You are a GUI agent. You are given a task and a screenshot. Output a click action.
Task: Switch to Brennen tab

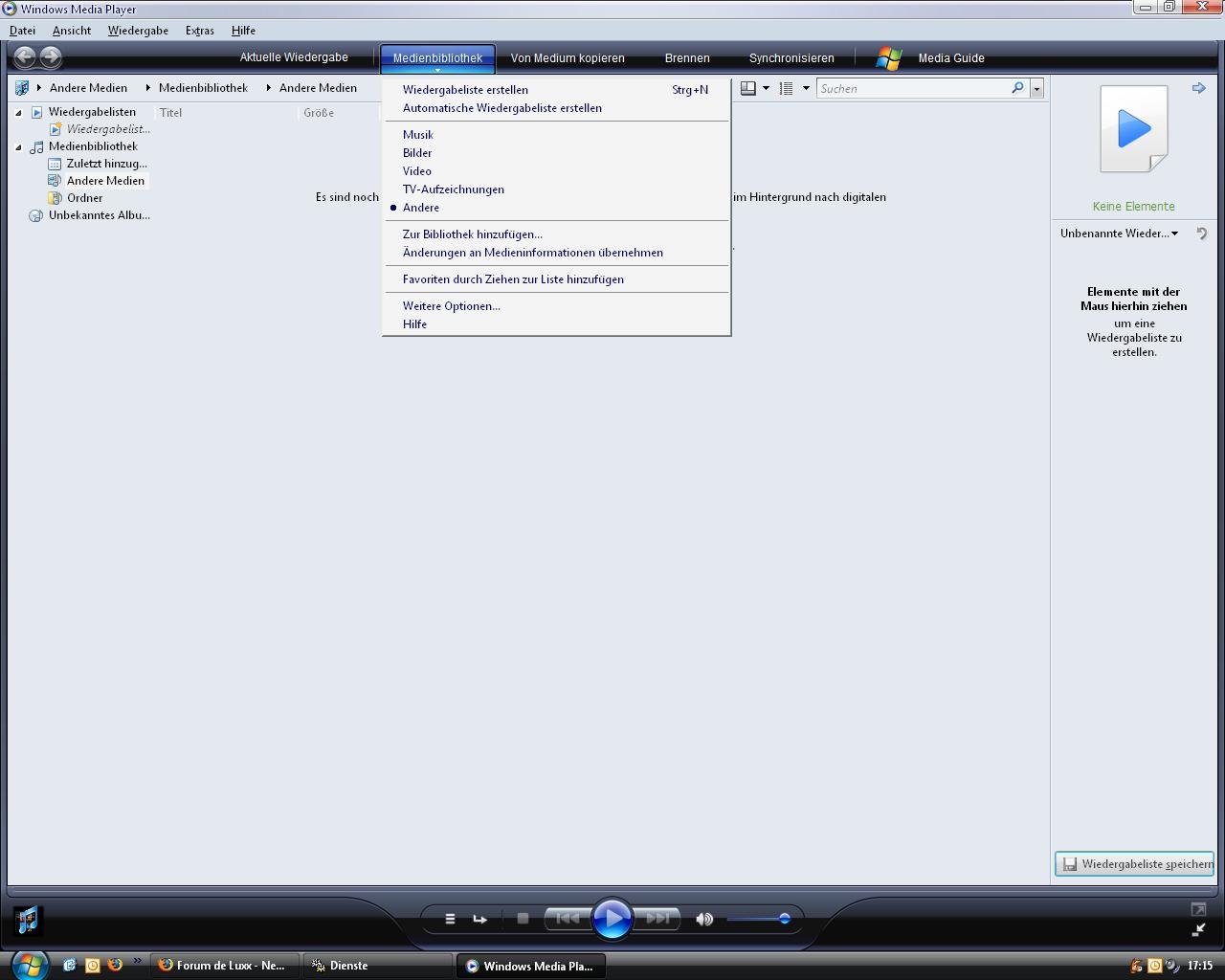coord(687,58)
